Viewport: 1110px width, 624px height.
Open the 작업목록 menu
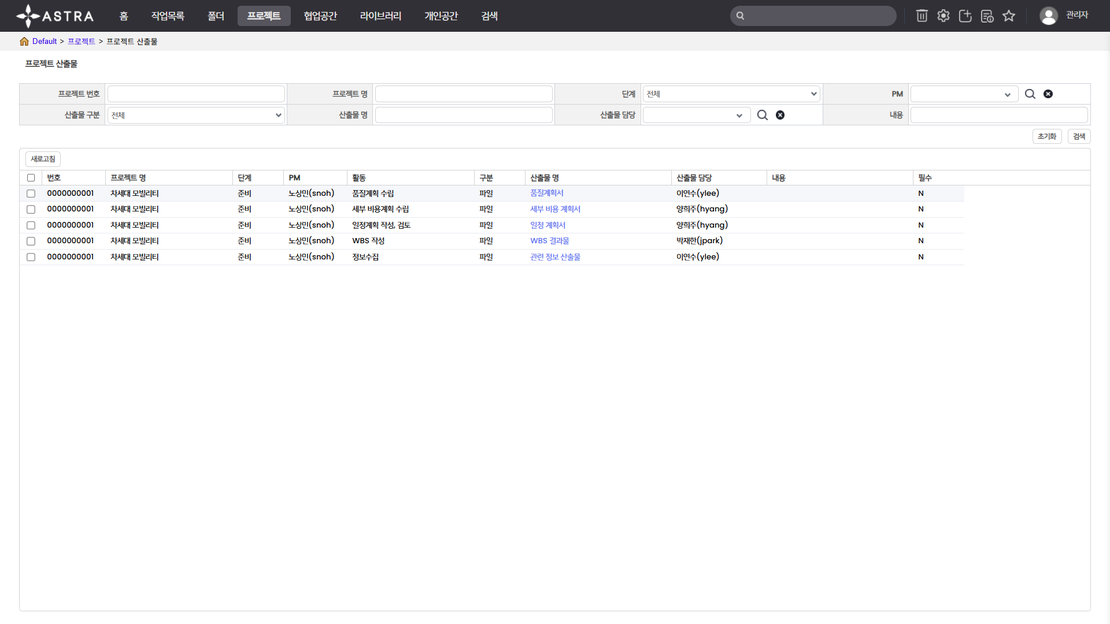click(x=168, y=16)
